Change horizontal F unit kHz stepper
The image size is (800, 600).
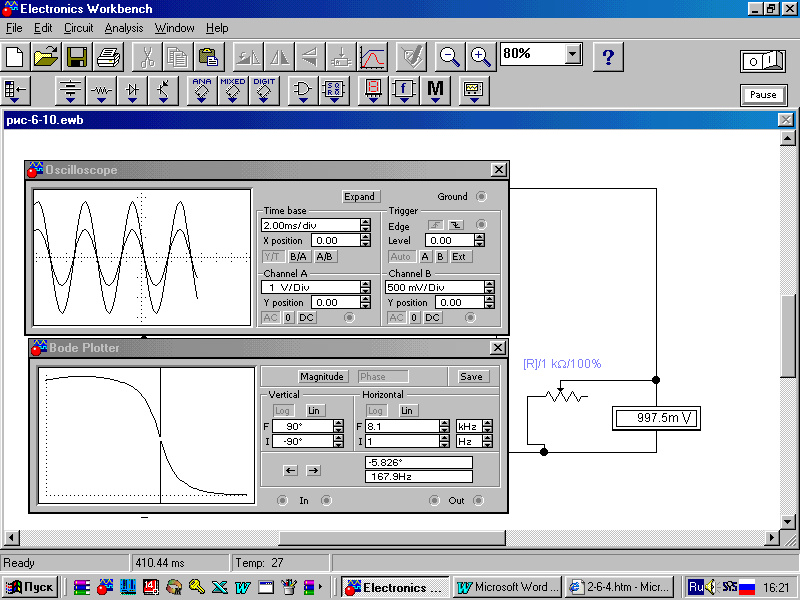click(x=488, y=426)
